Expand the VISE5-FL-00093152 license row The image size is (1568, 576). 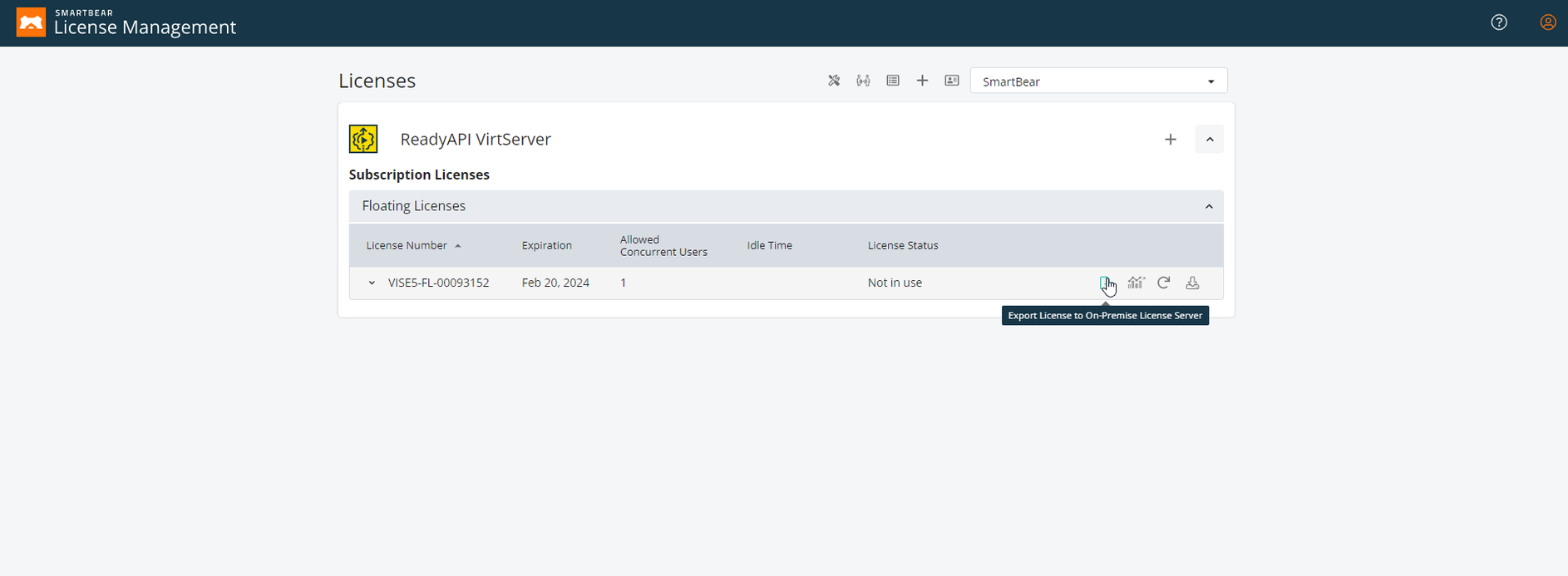click(x=372, y=283)
